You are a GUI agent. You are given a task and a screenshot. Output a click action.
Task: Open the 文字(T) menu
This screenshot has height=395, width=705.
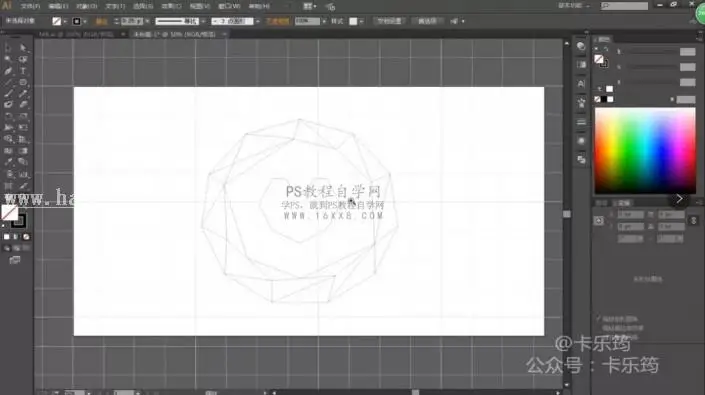pyautogui.click(x=115, y=6)
